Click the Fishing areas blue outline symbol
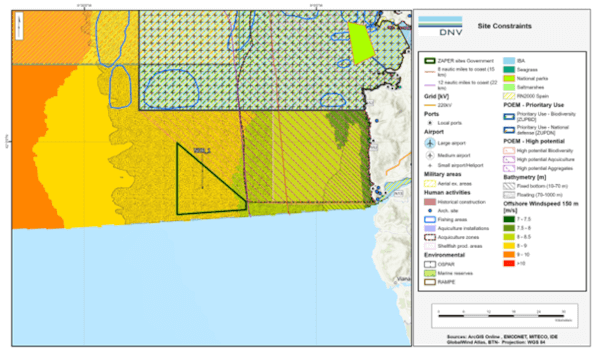Image resolution: width=600 pixels, height=360 pixels. tap(430, 220)
